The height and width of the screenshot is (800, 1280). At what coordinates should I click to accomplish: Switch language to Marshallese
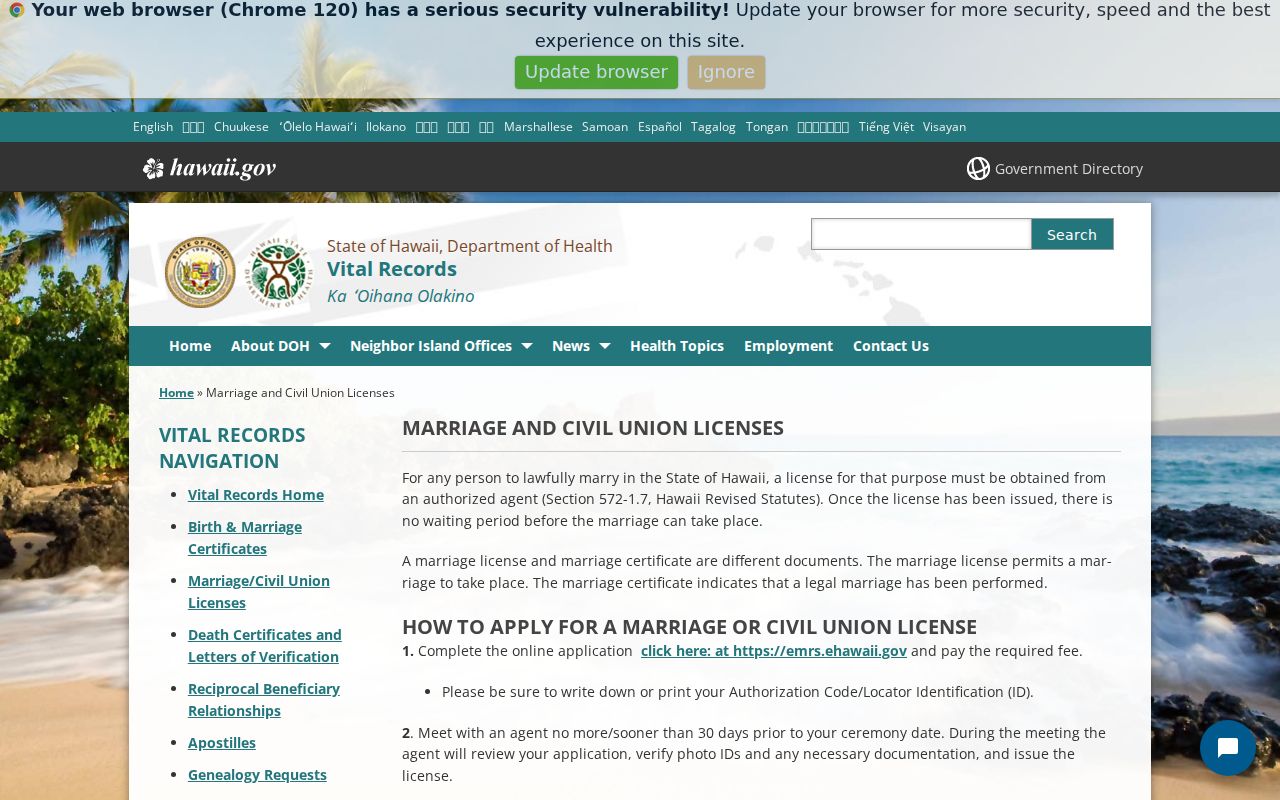538,127
